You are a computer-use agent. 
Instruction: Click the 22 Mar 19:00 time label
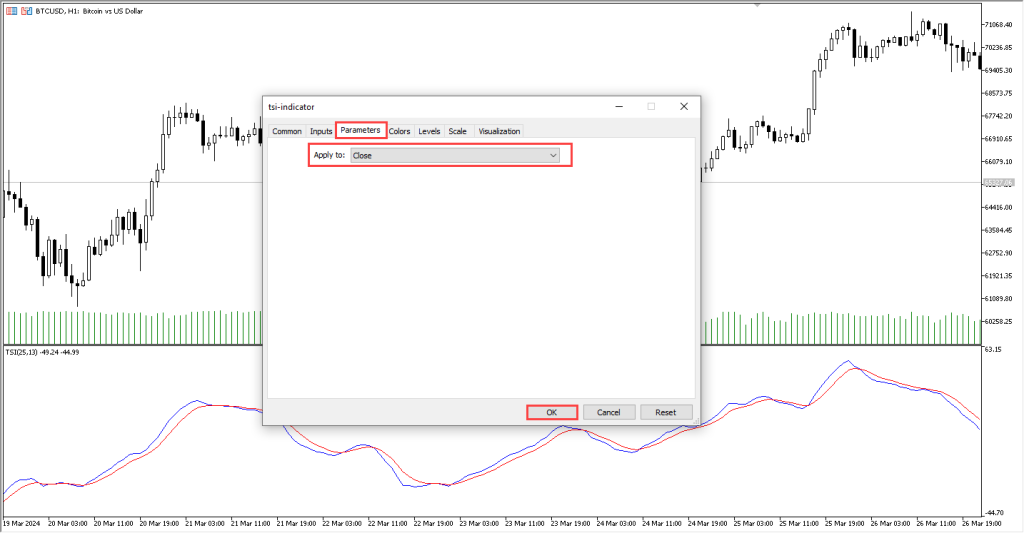[434, 524]
